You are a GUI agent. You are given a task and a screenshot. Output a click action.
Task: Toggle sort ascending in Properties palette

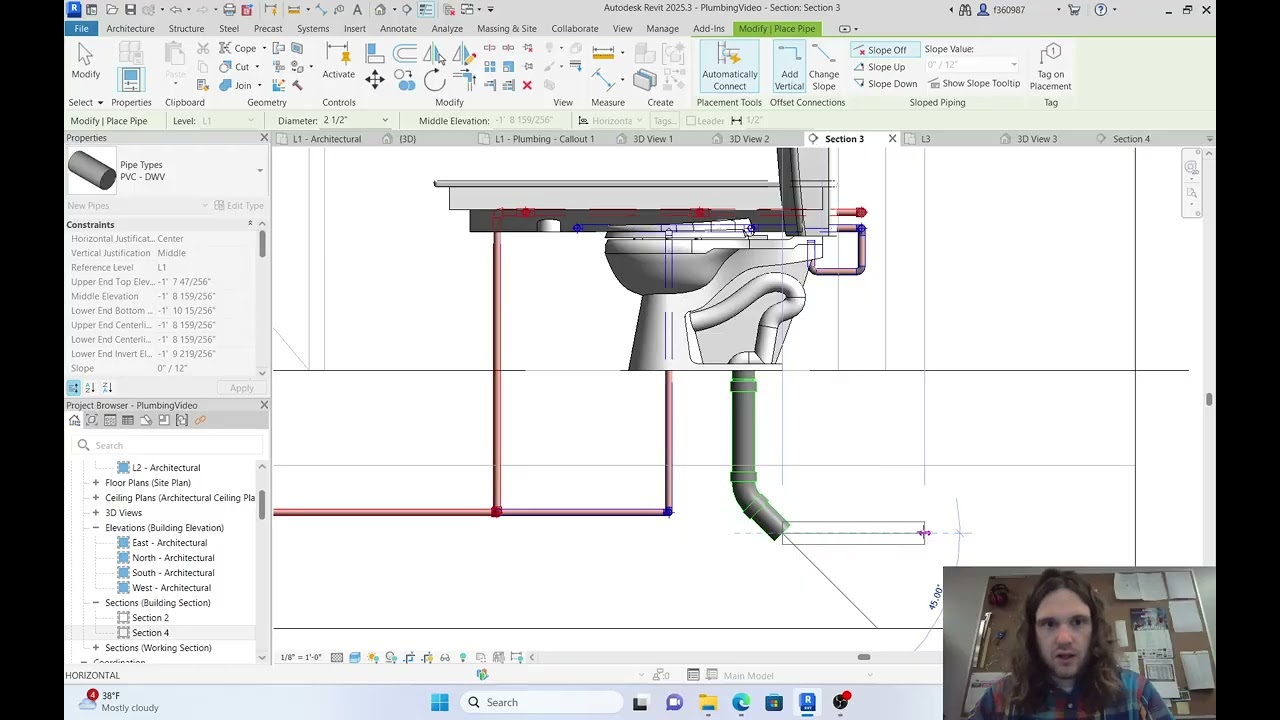coord(90,387)
